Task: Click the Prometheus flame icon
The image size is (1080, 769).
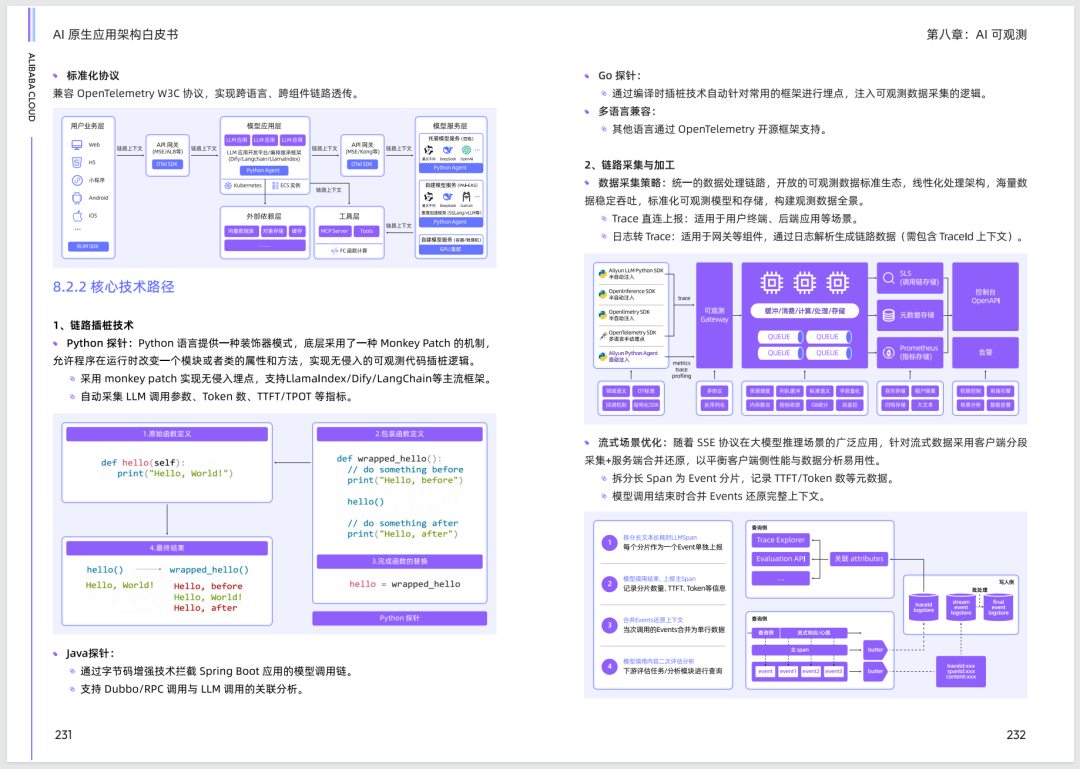Action: tap(889, 353)
